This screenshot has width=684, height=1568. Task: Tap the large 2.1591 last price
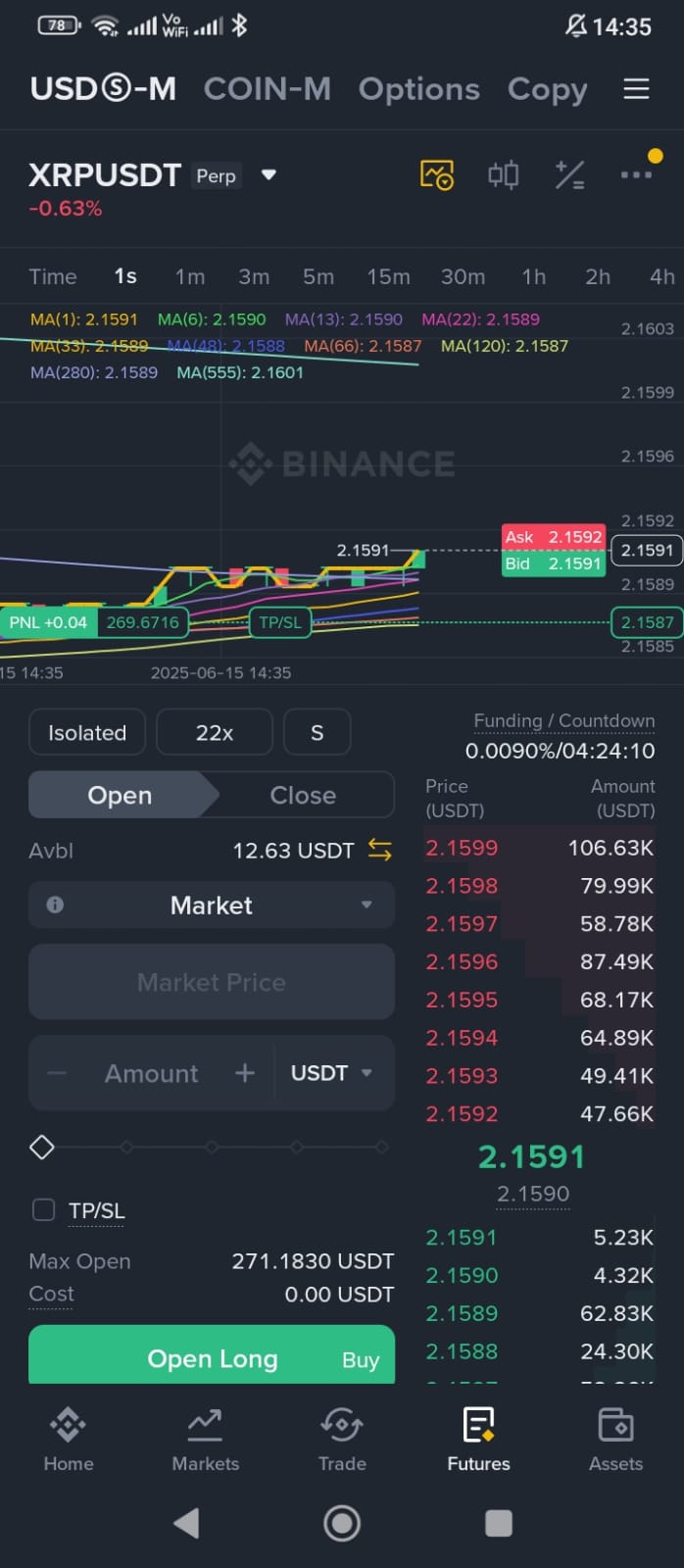(x=531, y=1156)
